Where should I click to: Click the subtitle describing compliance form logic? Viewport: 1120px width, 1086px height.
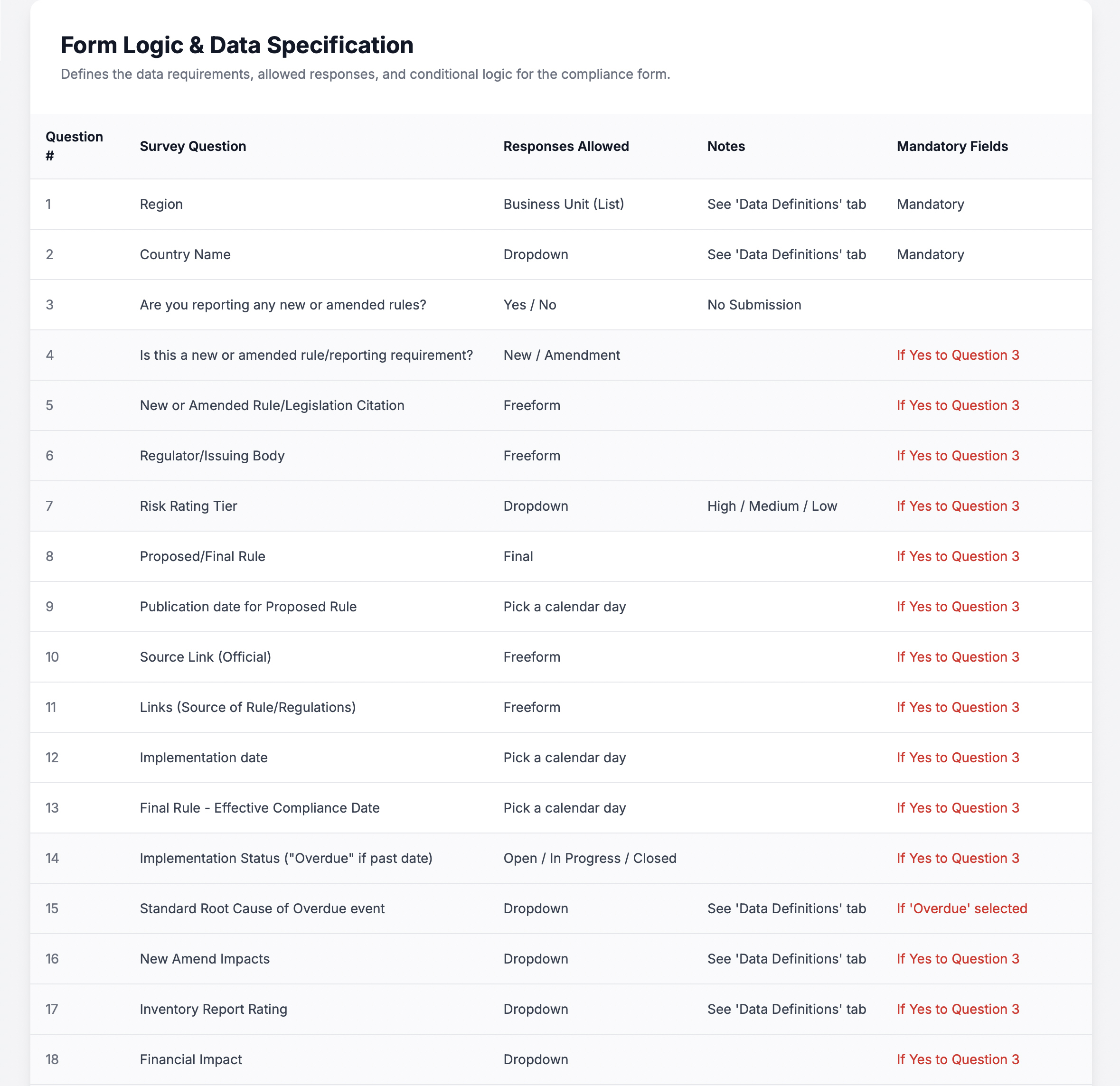(x=365, y=74)
